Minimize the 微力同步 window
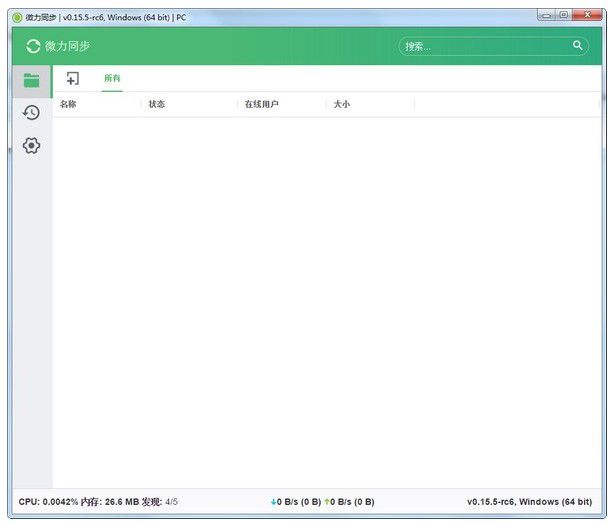The width and height of the screenshot is (609, 525). pos(546,16)
